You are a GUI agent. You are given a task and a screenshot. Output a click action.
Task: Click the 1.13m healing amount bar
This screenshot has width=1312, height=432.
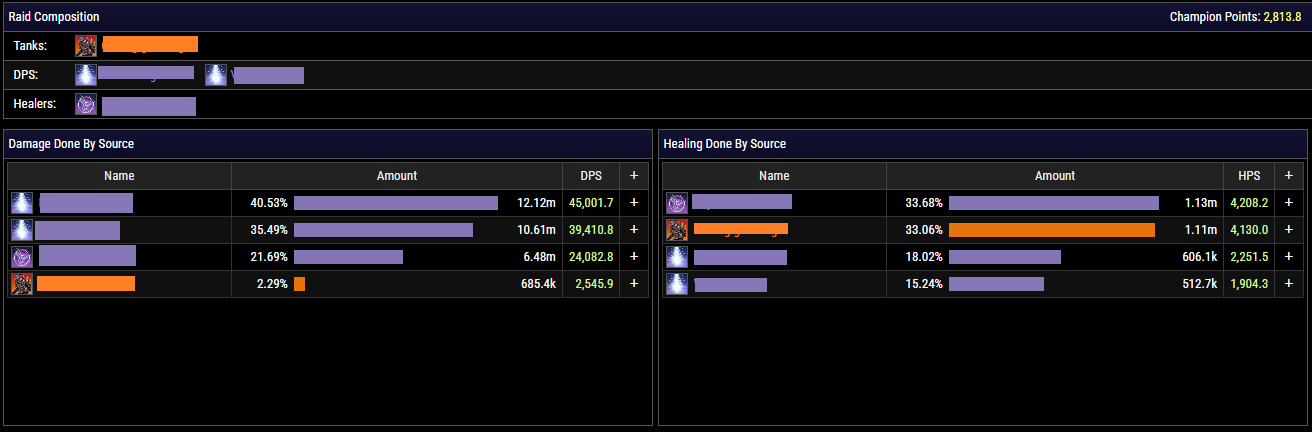click(x=1054, y=203)
